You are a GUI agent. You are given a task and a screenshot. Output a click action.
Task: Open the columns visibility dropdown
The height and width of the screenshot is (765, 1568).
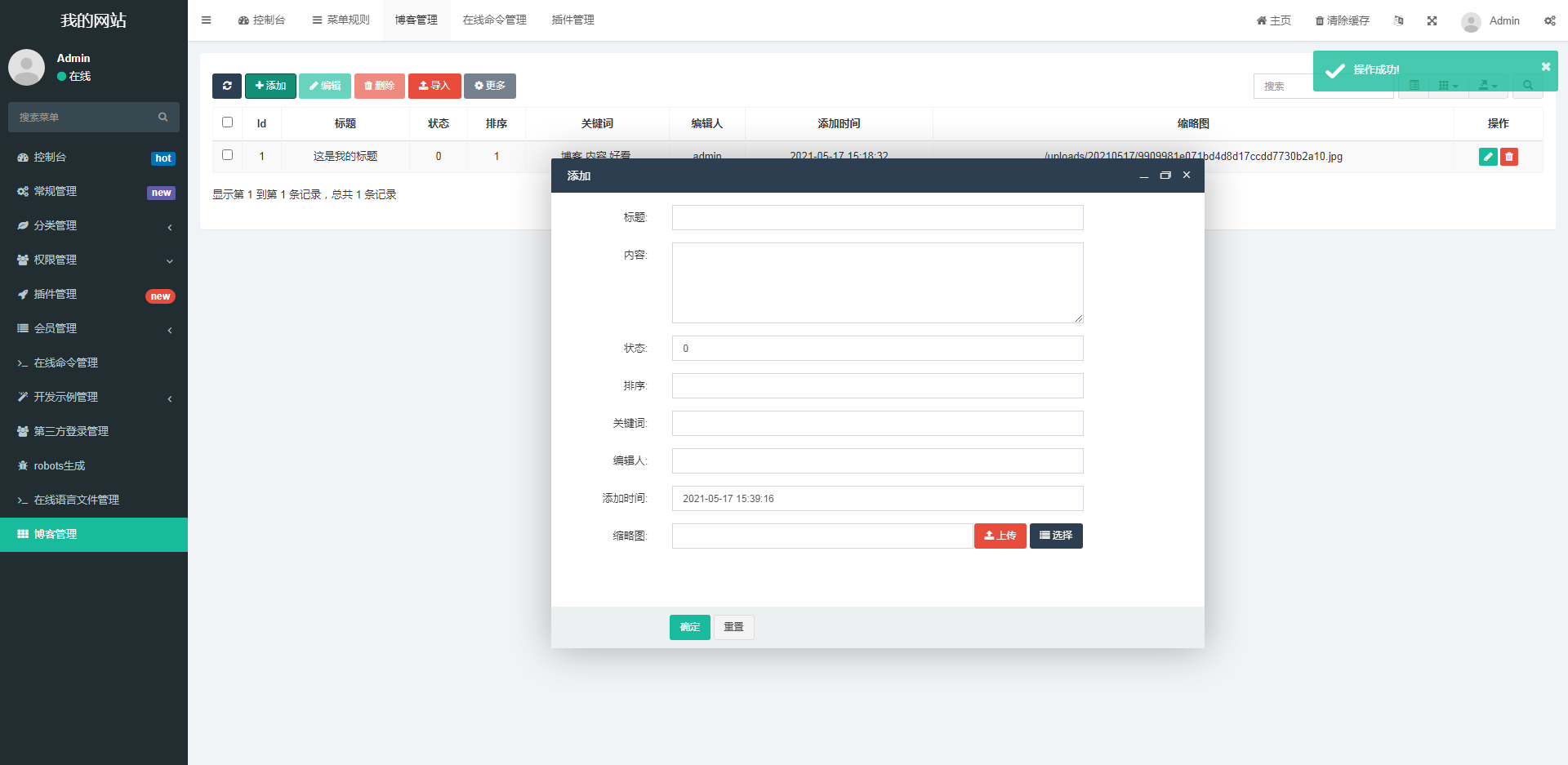(1449, 85)
